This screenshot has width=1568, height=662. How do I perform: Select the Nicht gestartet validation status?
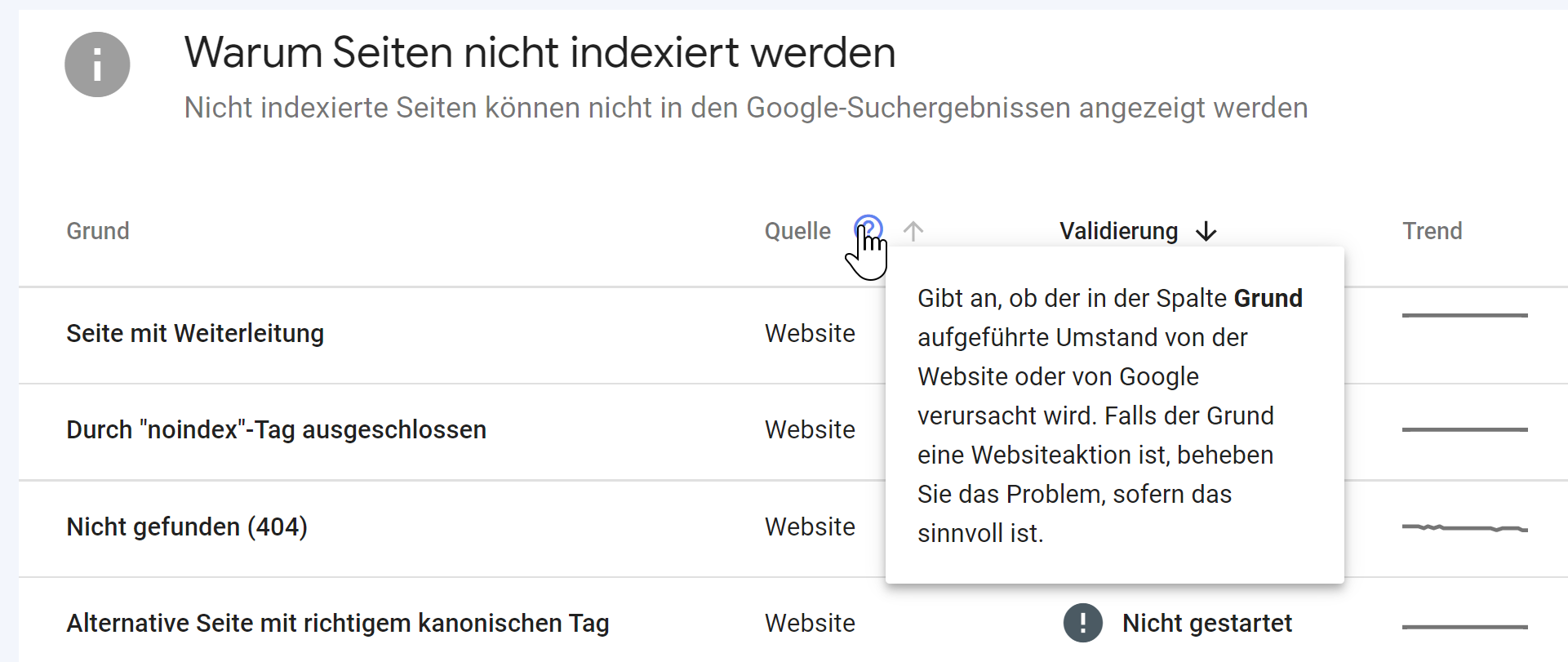tap(1208, 623)
